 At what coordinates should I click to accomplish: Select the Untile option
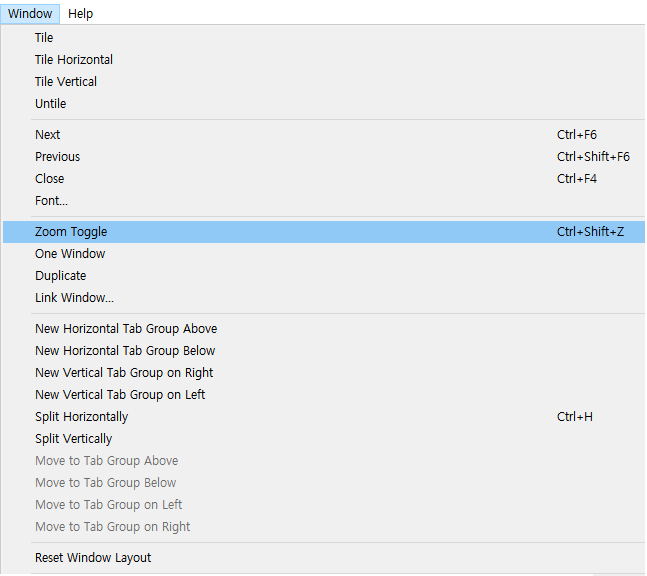coord(324,104)
